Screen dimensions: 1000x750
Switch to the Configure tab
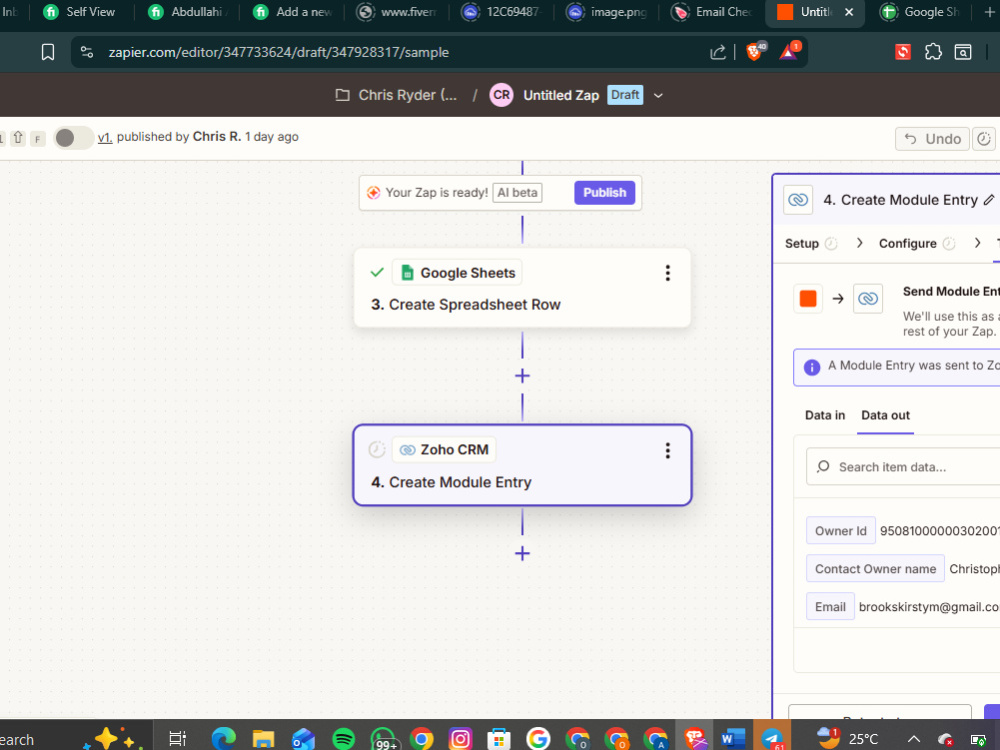(908, 244)
